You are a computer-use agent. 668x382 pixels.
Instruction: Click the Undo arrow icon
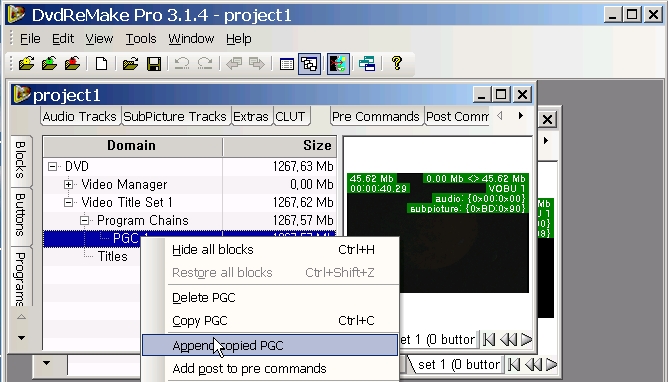click(x=182, y=64)
